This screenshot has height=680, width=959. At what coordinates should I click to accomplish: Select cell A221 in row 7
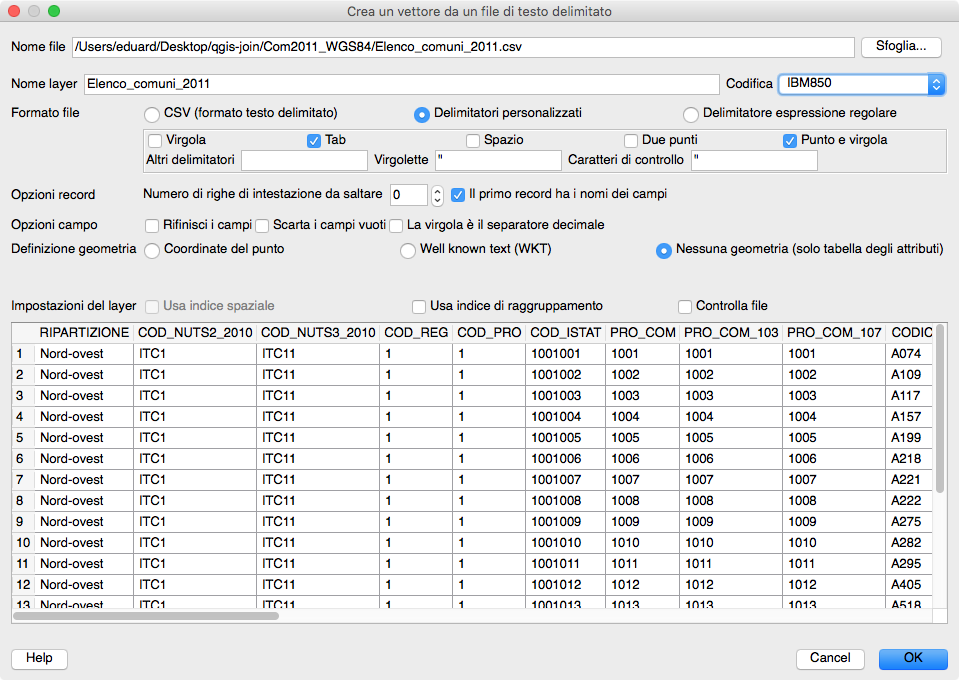(x=909, y=480)
